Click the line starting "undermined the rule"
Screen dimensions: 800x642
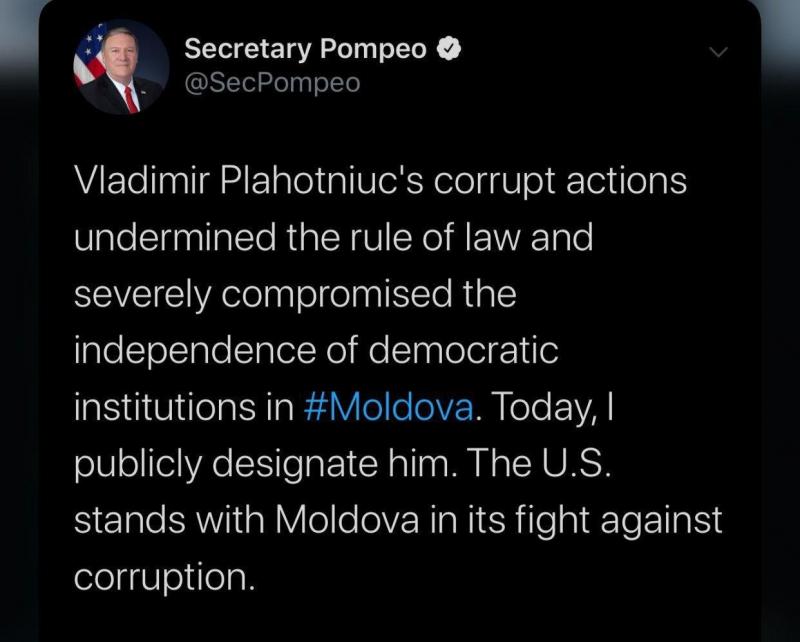tap(334, 237)
